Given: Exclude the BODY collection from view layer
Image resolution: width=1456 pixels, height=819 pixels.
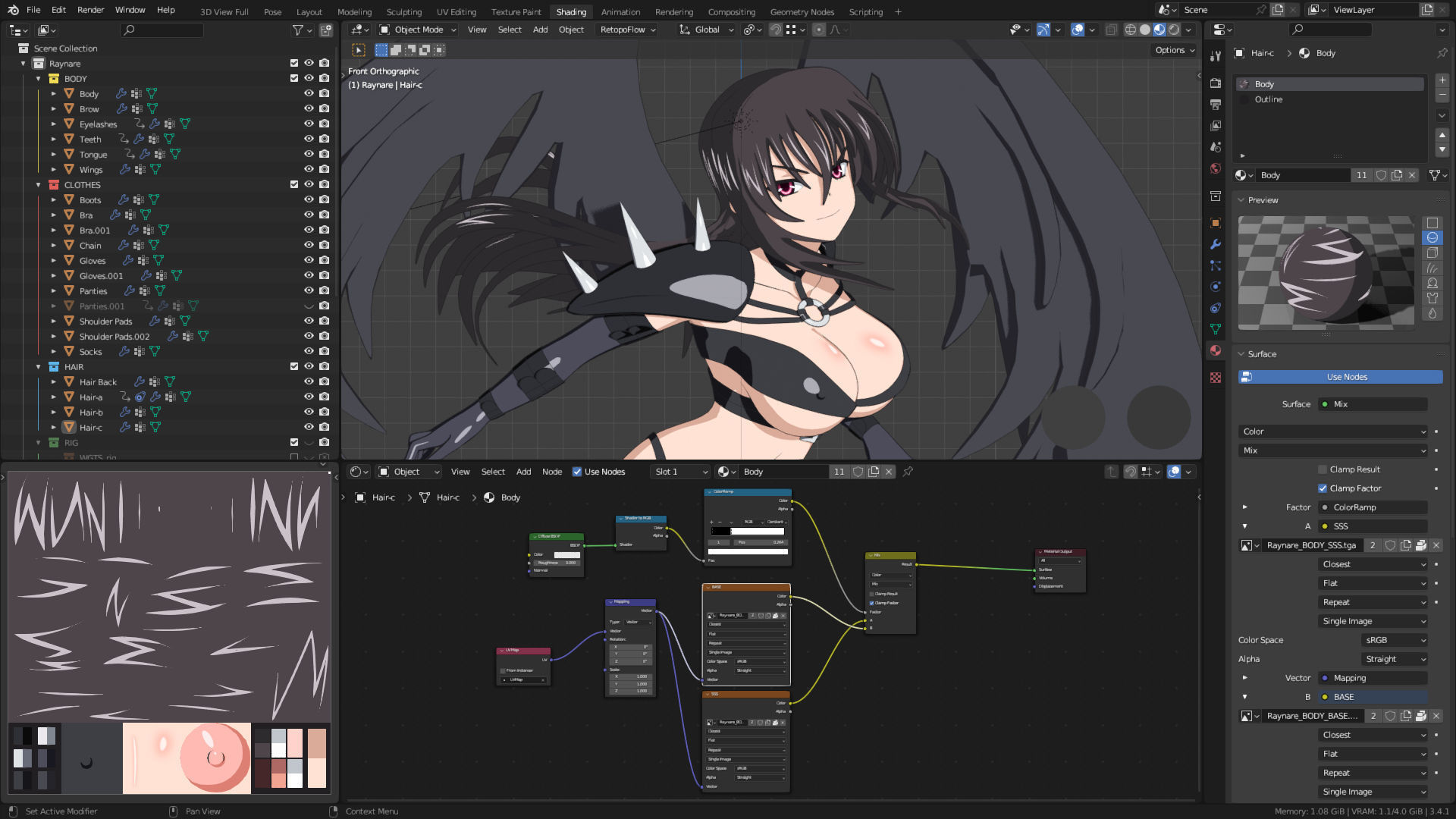Looking at the screenshot, I should pyautogui.click(x=294, y=78).
